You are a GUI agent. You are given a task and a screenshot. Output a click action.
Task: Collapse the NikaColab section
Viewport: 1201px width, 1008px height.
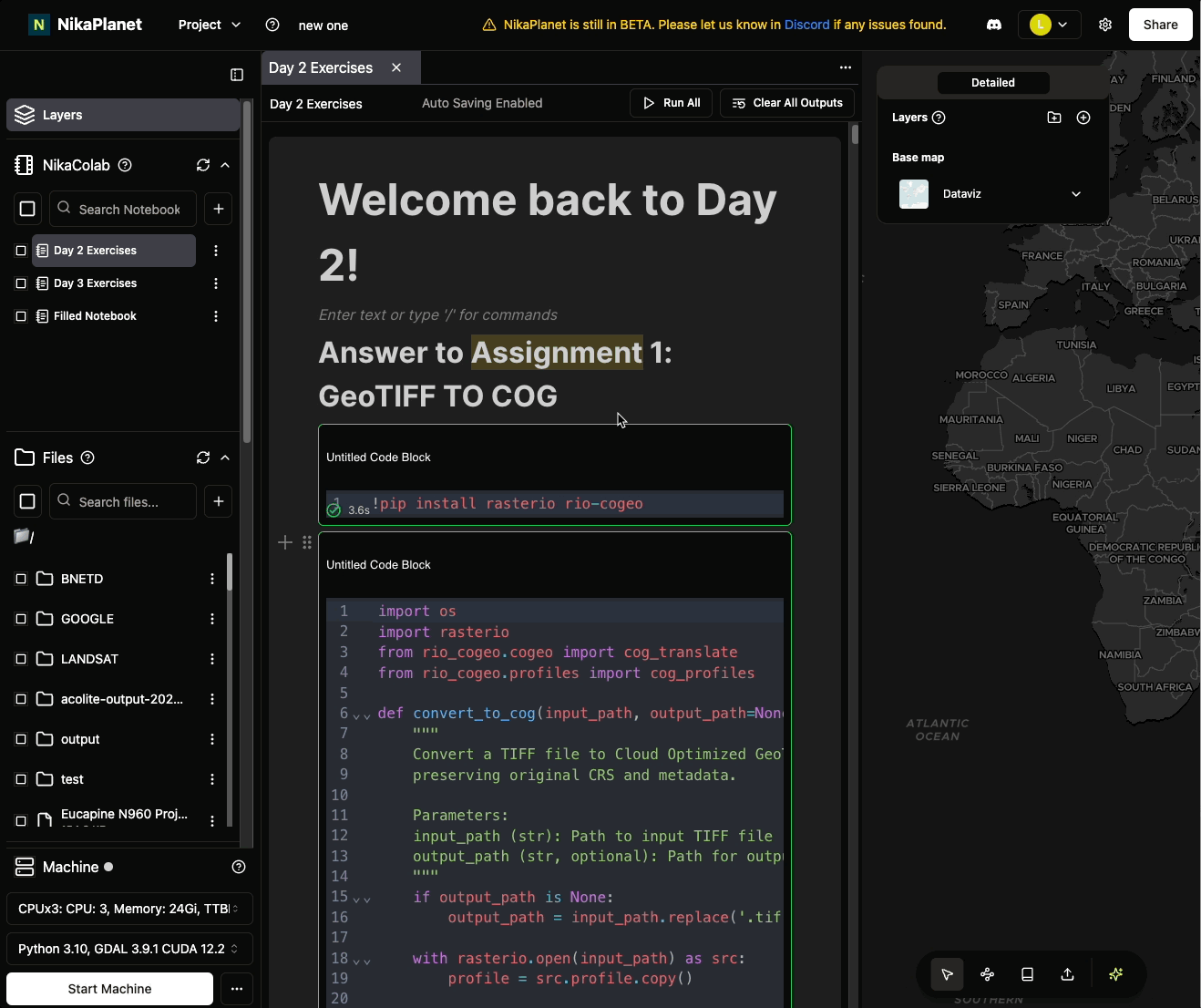(225, 165)
